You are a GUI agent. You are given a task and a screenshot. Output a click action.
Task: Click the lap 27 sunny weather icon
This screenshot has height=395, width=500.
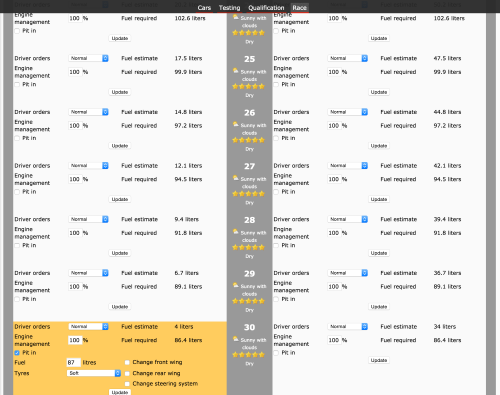coord(236,178)
